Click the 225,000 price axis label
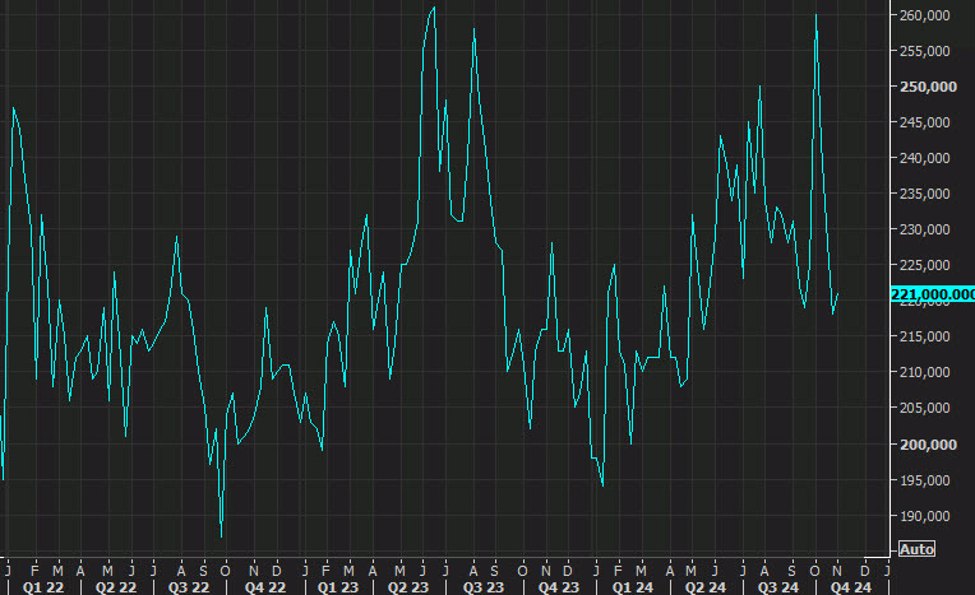Image resolution: width=975 pixels, height=595 pixels. click(x=923, y=265)
